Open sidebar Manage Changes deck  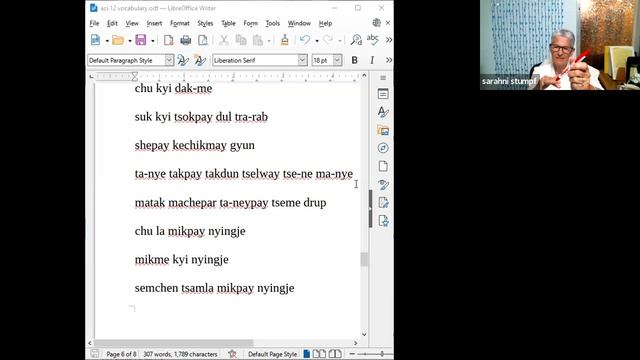coord(383,202)
